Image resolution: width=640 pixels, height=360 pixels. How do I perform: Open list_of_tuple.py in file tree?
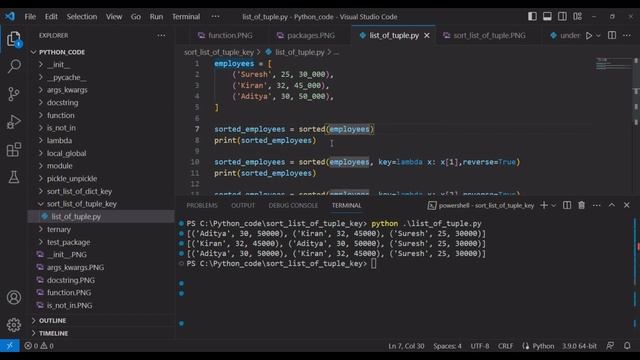[101, 216]
